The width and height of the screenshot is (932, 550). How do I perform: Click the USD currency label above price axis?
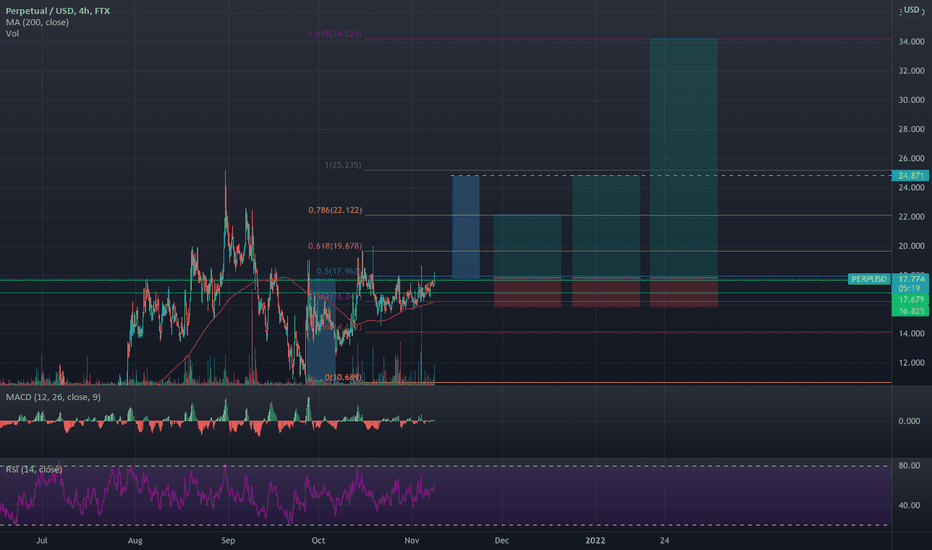coord(911,10)
